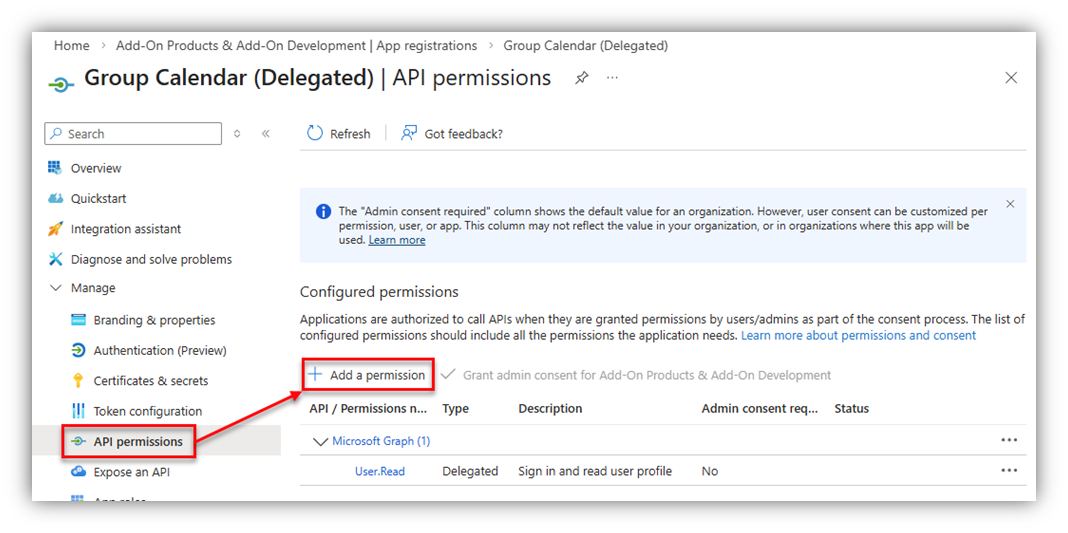
Task: Open the Learn more link in the info banner
Action: 396,240
